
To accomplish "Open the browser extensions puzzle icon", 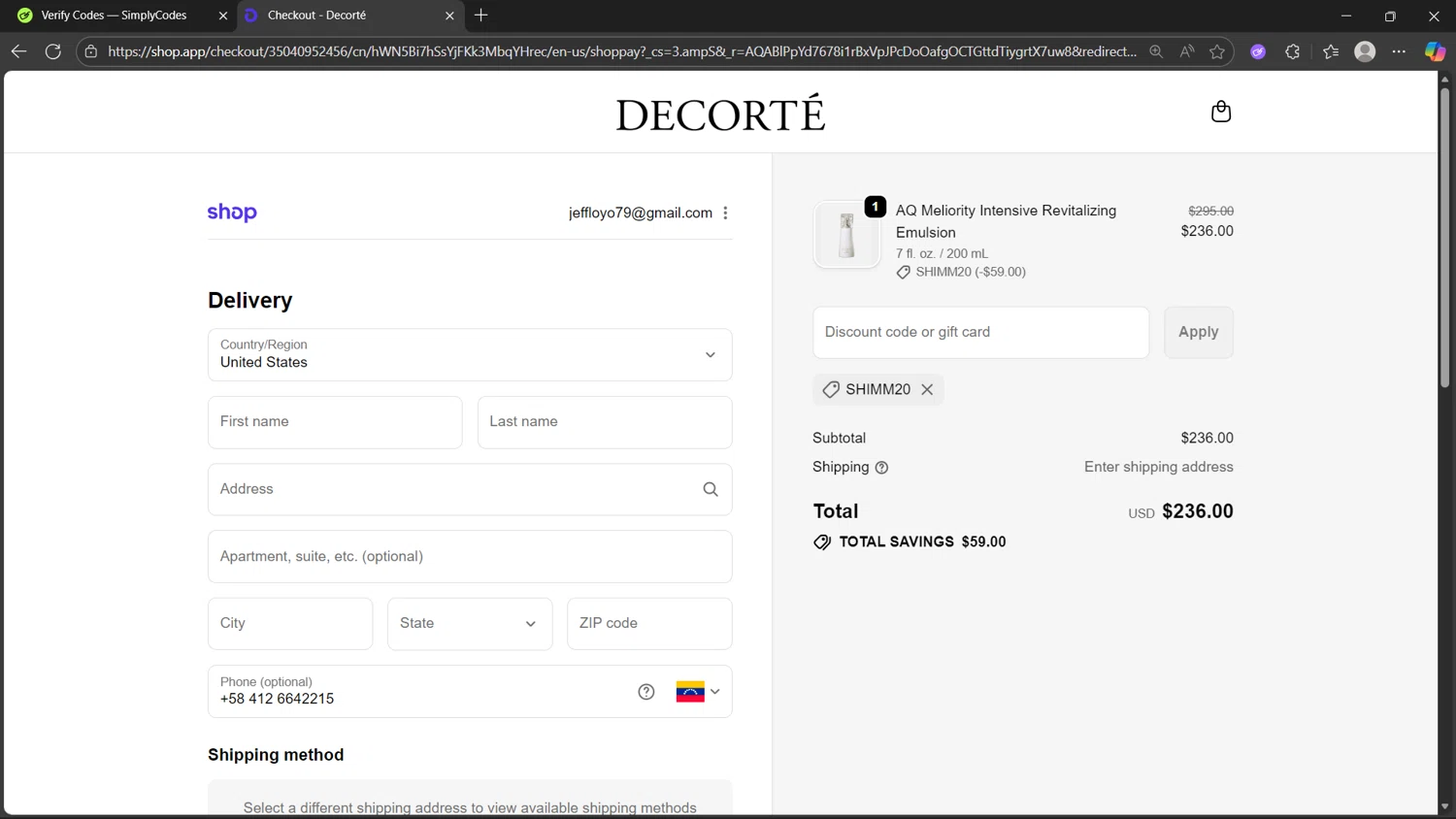I will point(1293,51).
